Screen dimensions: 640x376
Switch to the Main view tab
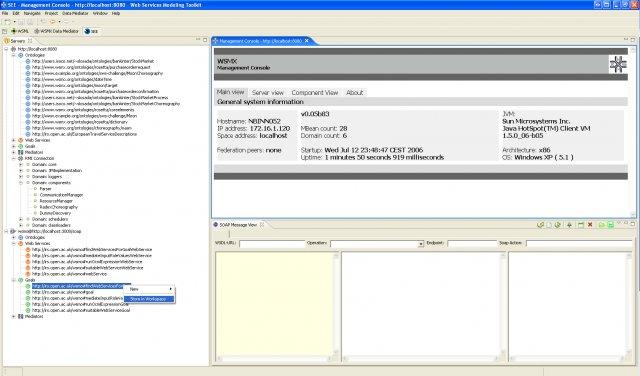point(230,92)
